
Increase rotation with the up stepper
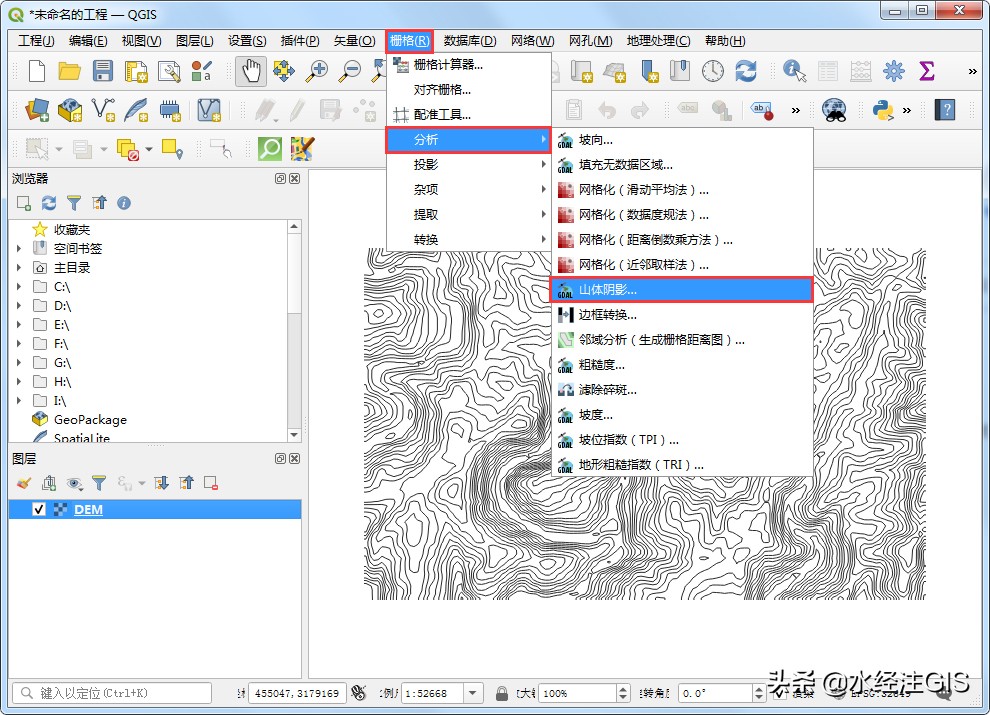point(760,689)
